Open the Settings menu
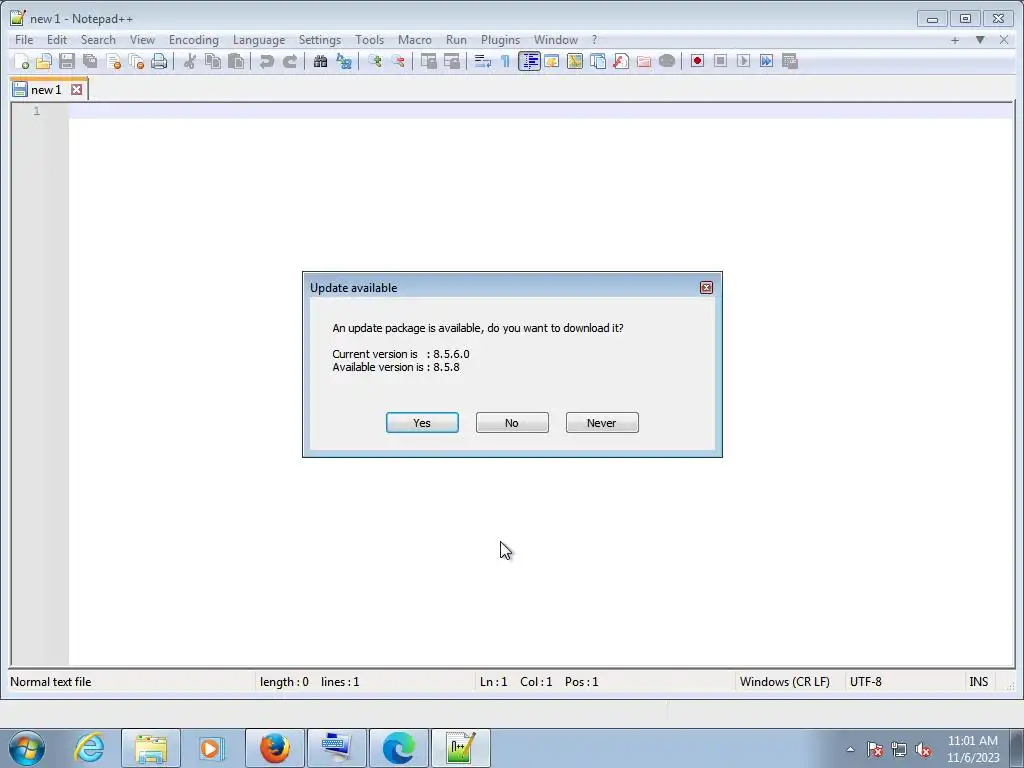 pos(319,40)
